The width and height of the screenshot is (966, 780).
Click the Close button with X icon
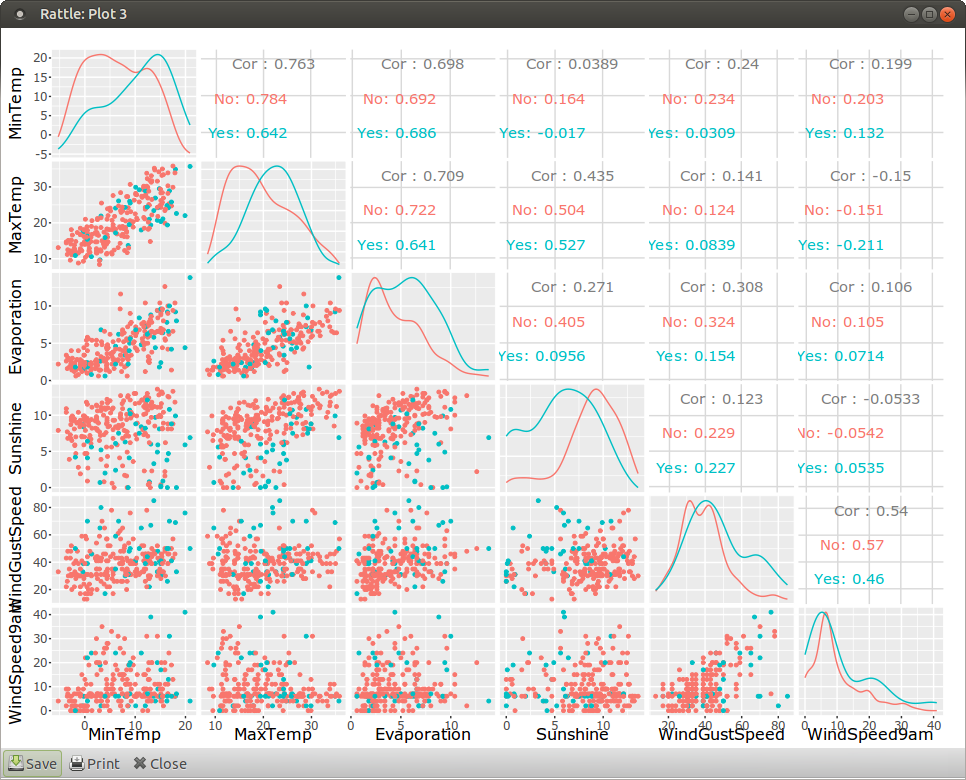pyautogui.click(x=160, y=763)
